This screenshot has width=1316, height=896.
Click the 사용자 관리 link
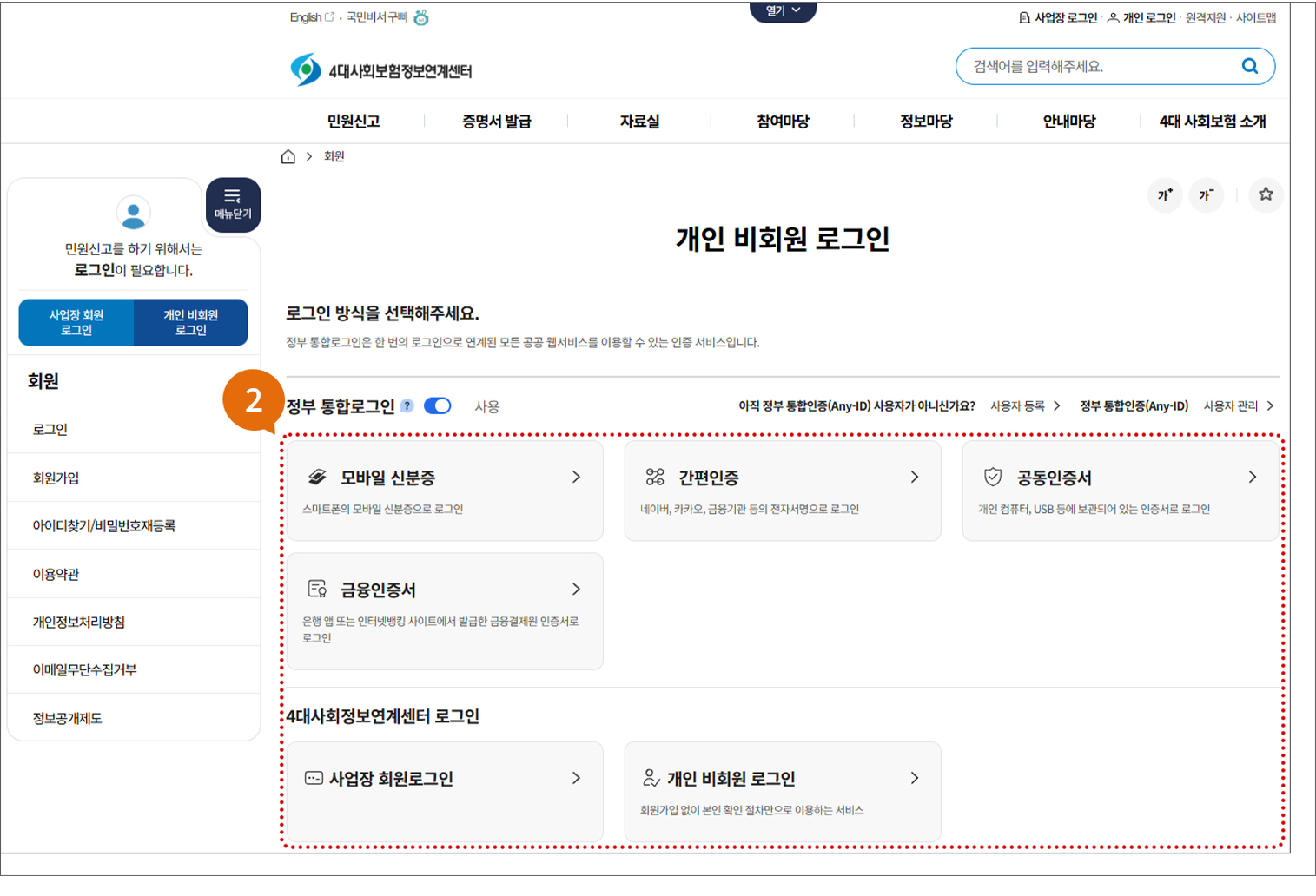point(1230,405)
